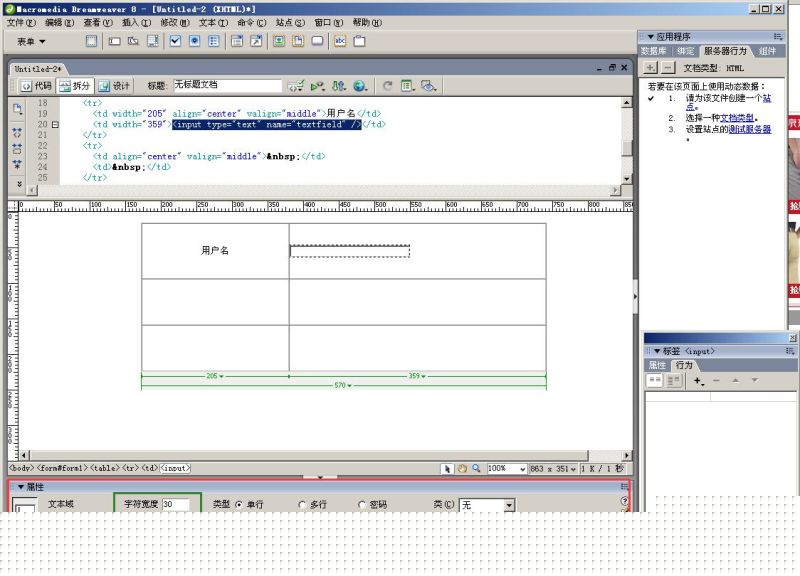Select the Zoom magnifier tool in status bar

[477, 468]
